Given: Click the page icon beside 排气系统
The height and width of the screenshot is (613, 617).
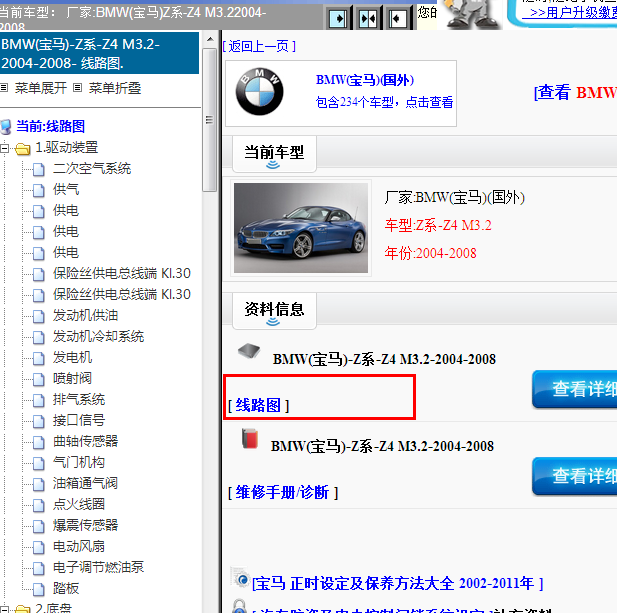Looking at the screenshot, I should 39,400.
